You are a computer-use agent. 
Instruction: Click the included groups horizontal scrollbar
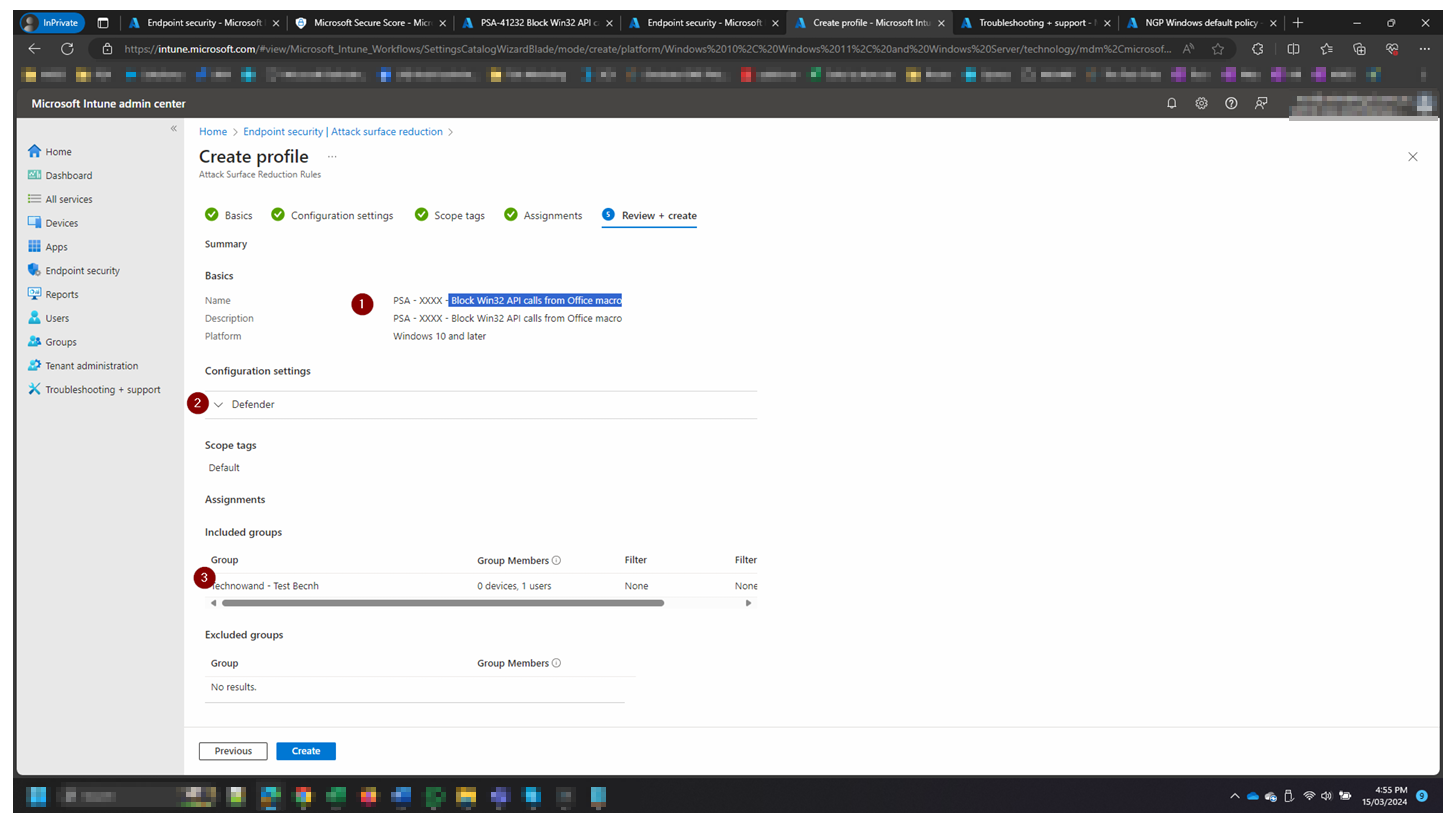443,603
